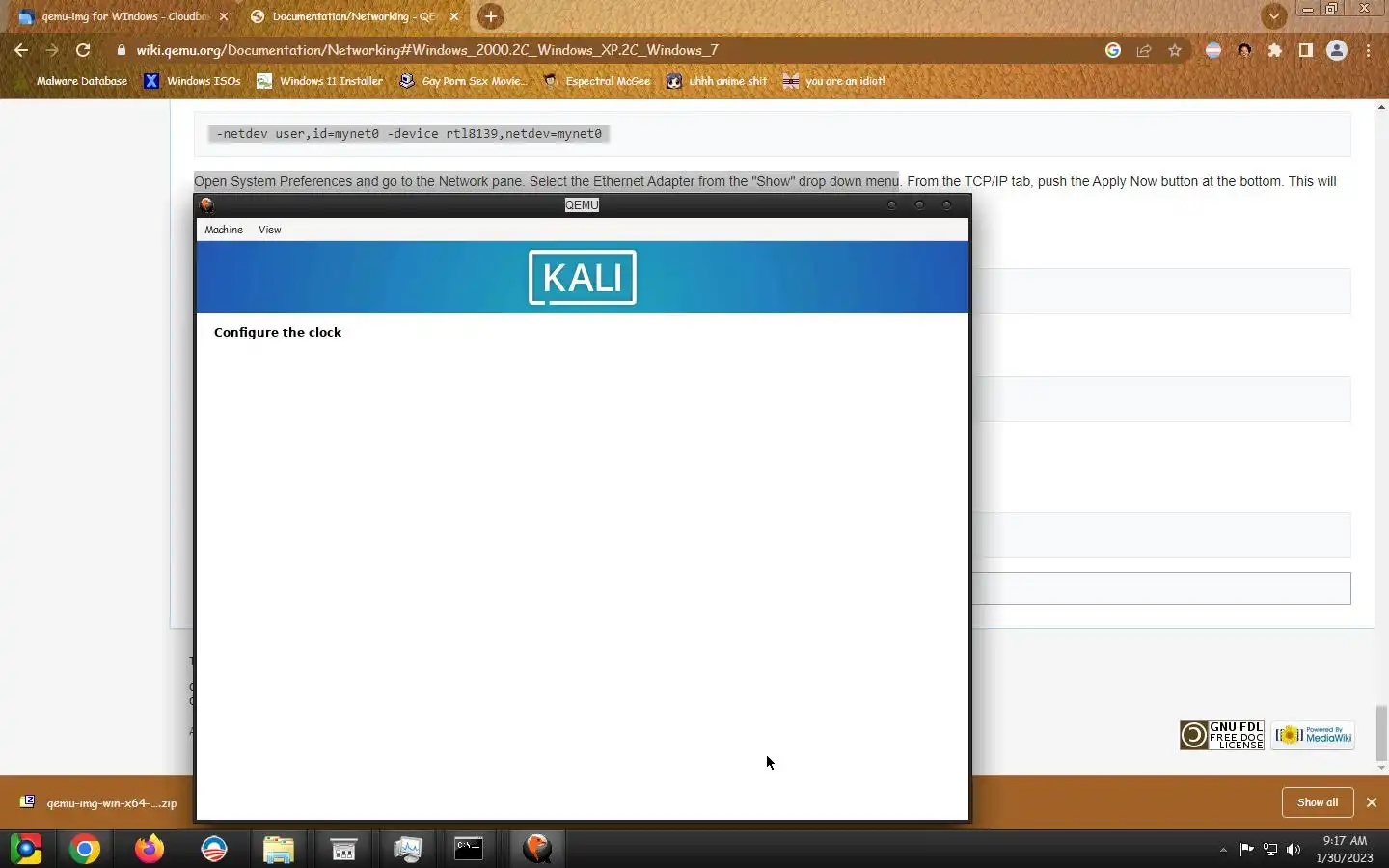Viewport: 1389px width, 868px height.
Task: Close the downloads bar
Action: 1371,802
